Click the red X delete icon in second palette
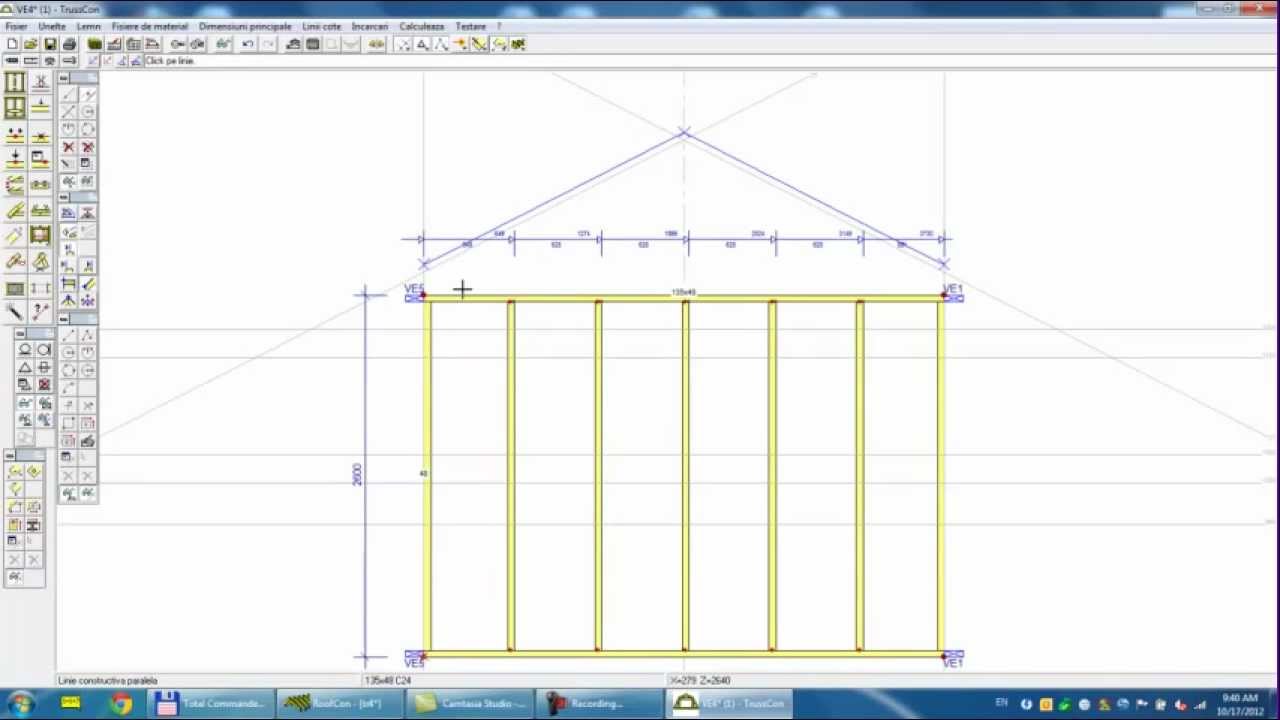Screen dimensions: 1280x720 point(69,146)
